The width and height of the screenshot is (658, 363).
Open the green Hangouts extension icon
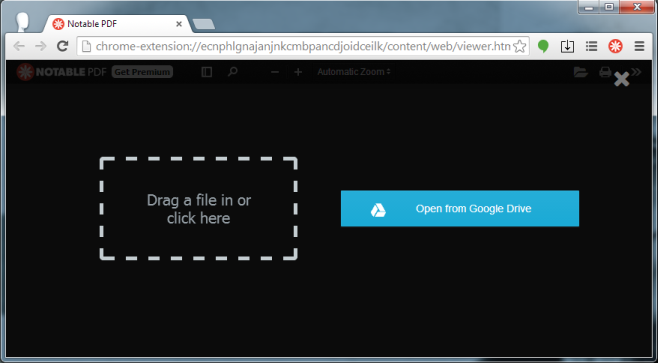543,46
